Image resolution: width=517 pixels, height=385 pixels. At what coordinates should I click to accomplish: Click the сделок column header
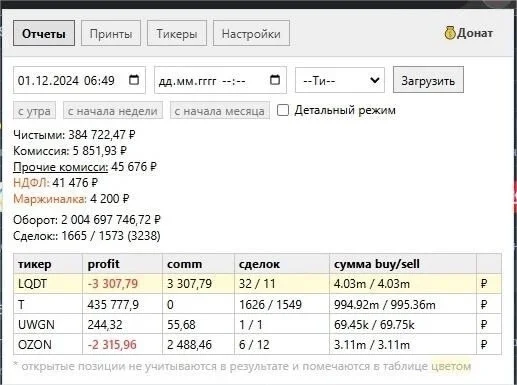click(x=282, y=264)
